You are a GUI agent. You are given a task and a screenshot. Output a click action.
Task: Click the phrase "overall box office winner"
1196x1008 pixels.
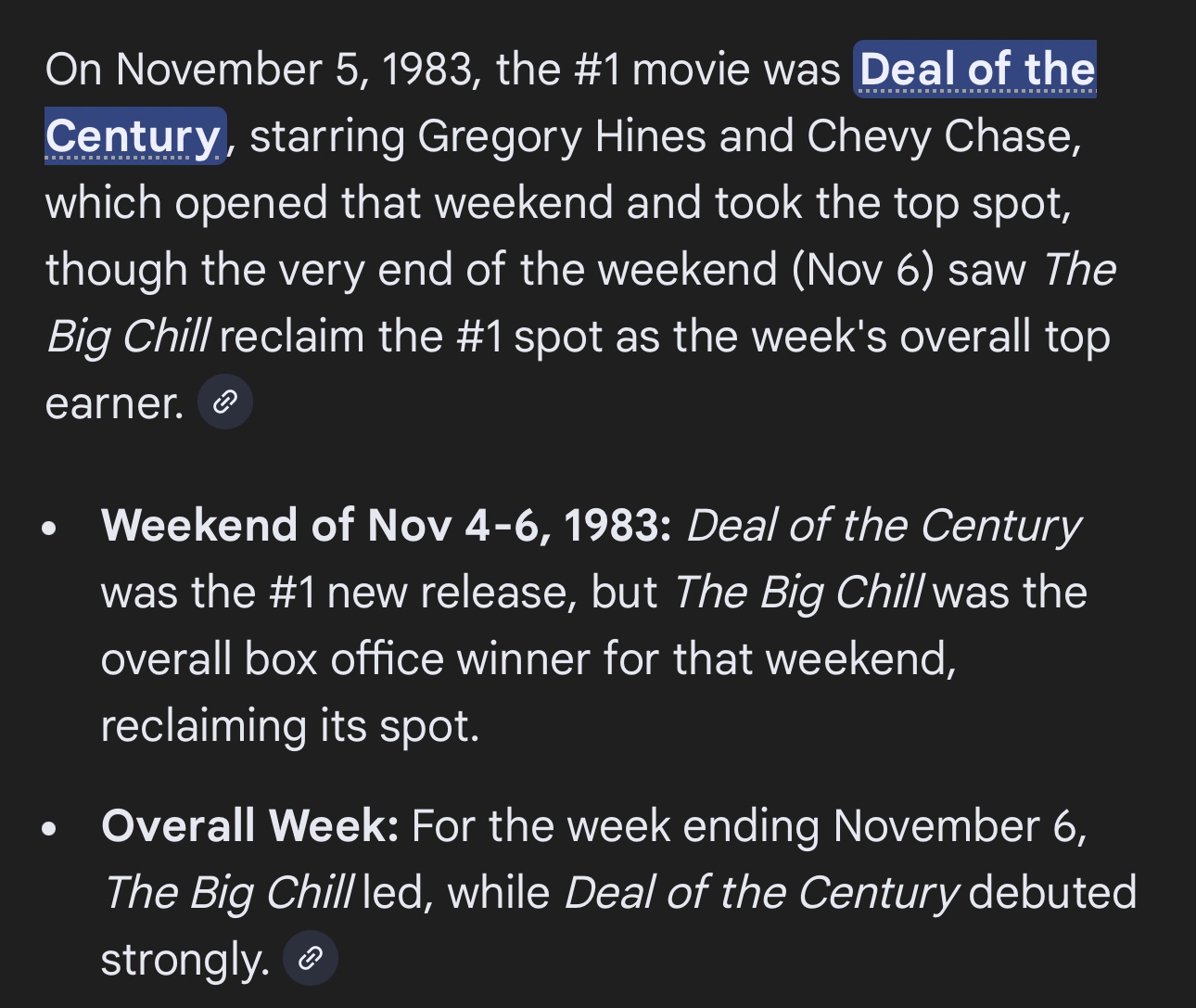coord(345,659)
